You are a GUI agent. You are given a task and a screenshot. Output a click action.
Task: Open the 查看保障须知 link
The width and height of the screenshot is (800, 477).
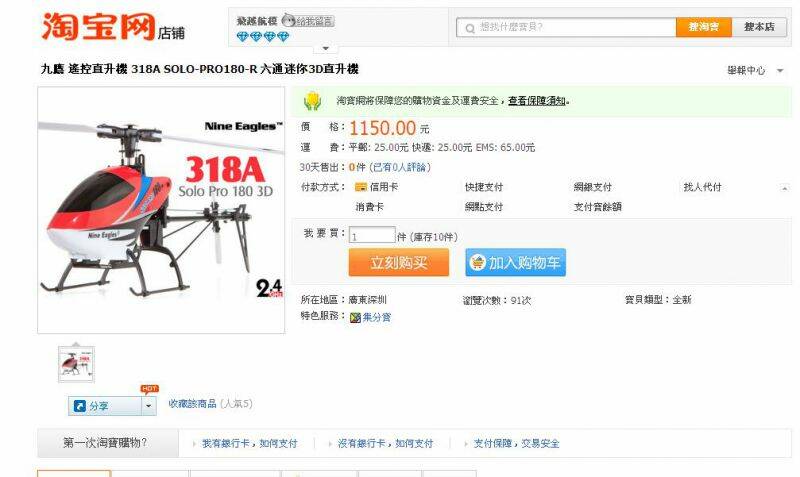click(536, 101)
